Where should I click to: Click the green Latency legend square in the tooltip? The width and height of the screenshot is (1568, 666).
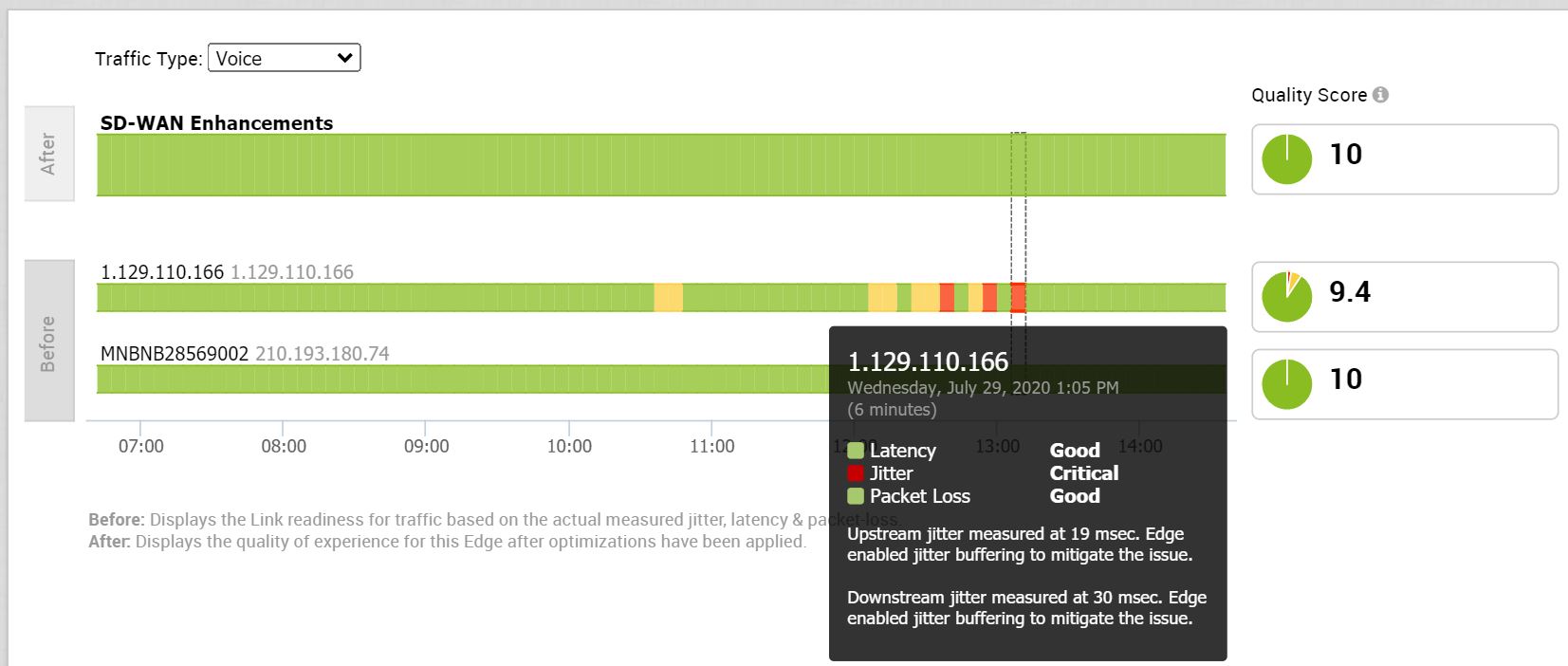(x=856, y=451)
